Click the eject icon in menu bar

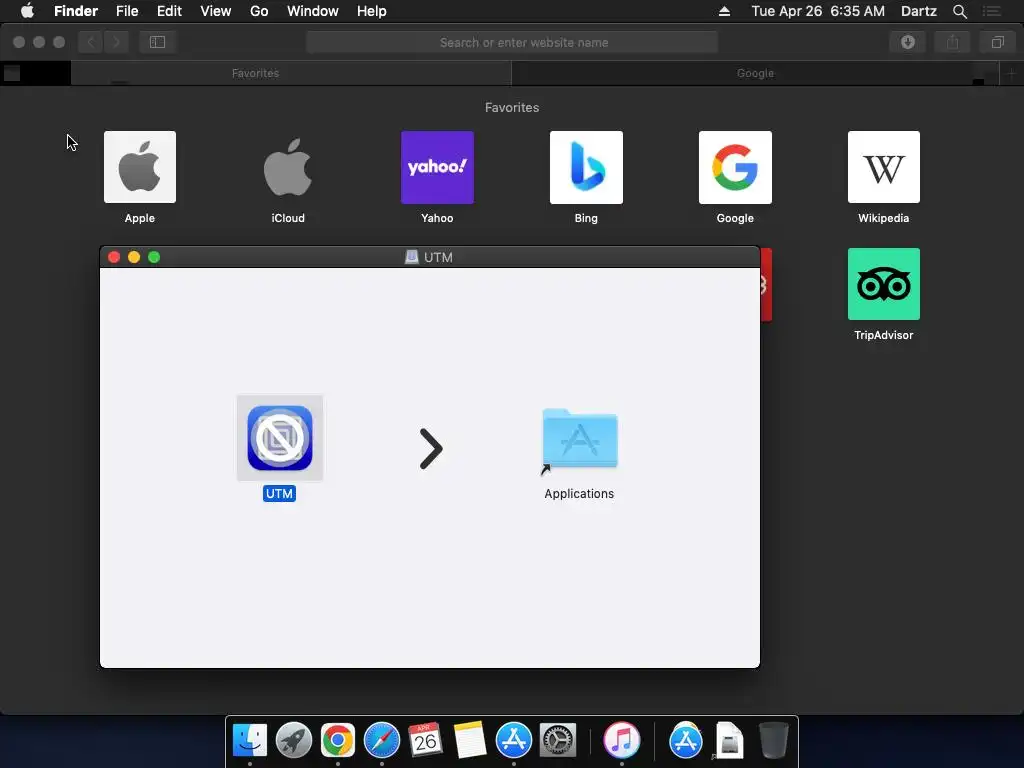[724, 11]
